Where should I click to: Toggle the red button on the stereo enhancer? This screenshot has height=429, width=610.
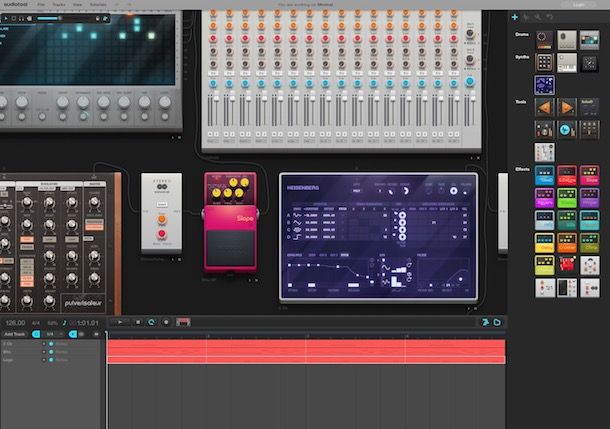pyautogui.click(x=162, y=234)
